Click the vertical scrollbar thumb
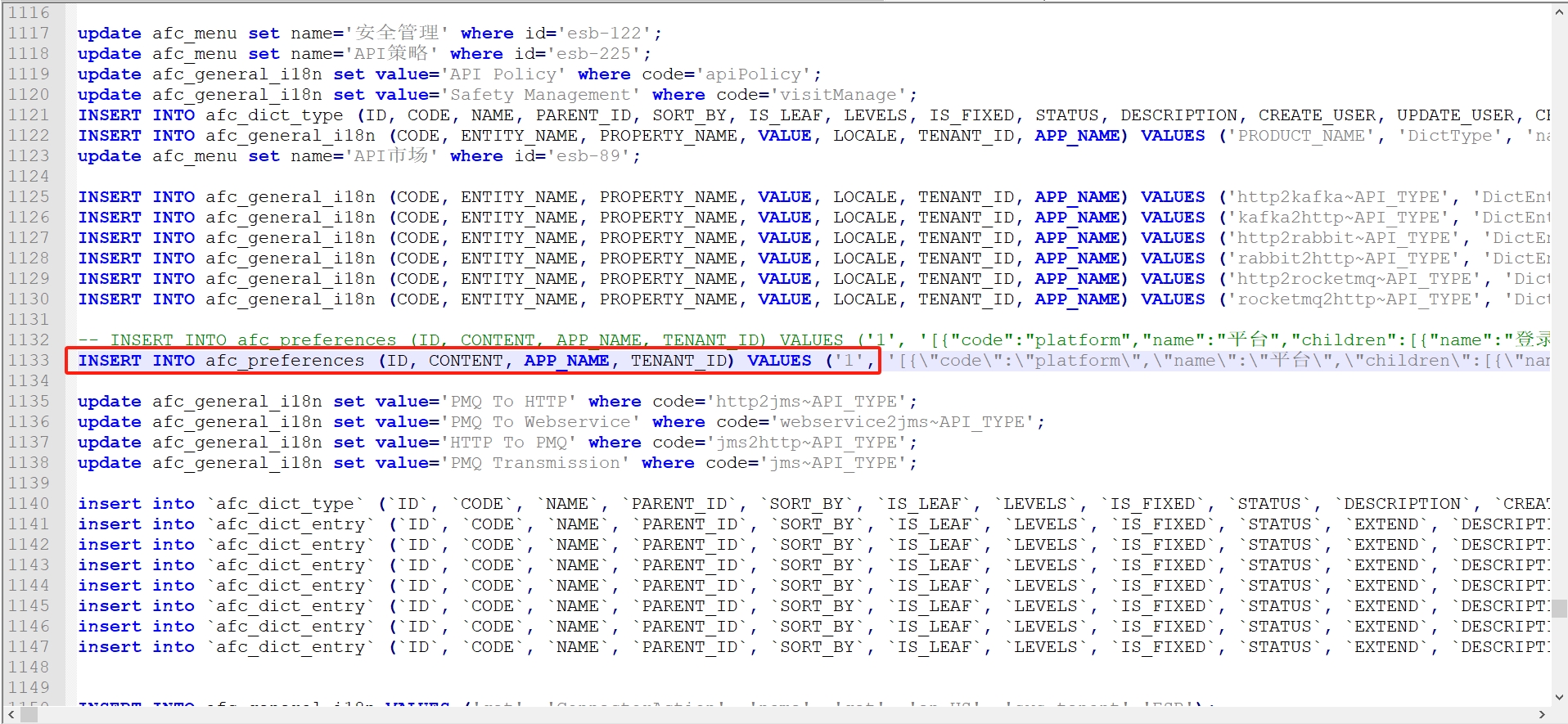This screenshot has height=724, width=1568. [x=1559, y=608]
